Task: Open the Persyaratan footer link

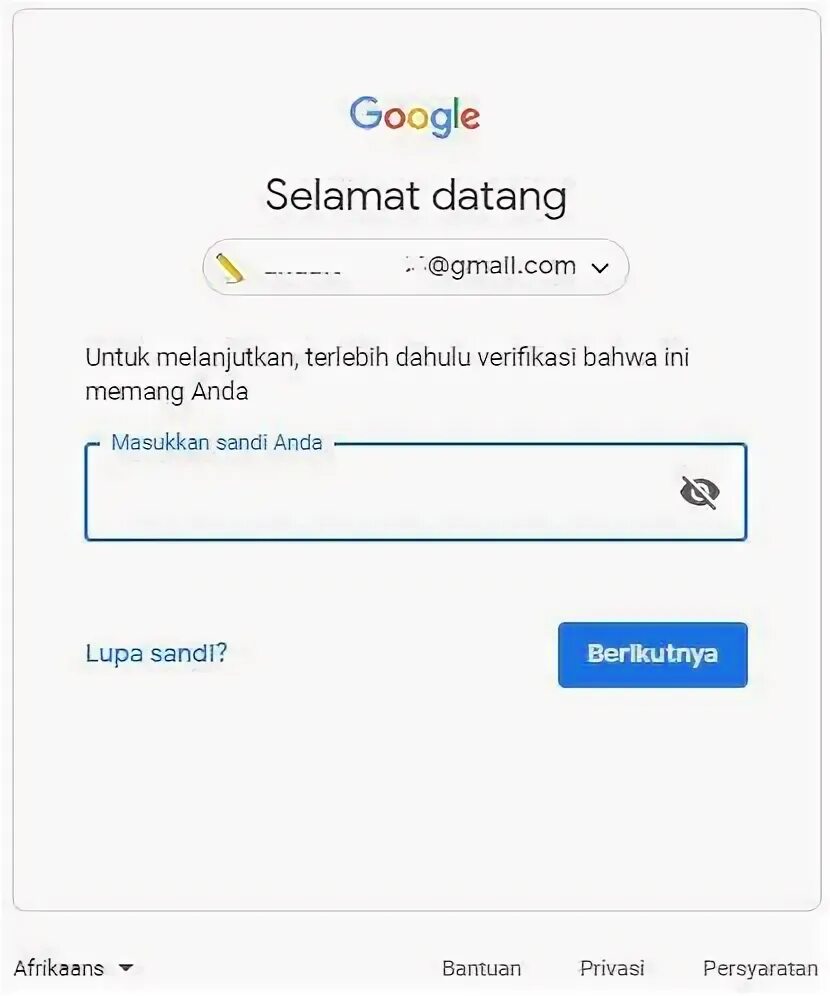Action: tap(760, 968)
